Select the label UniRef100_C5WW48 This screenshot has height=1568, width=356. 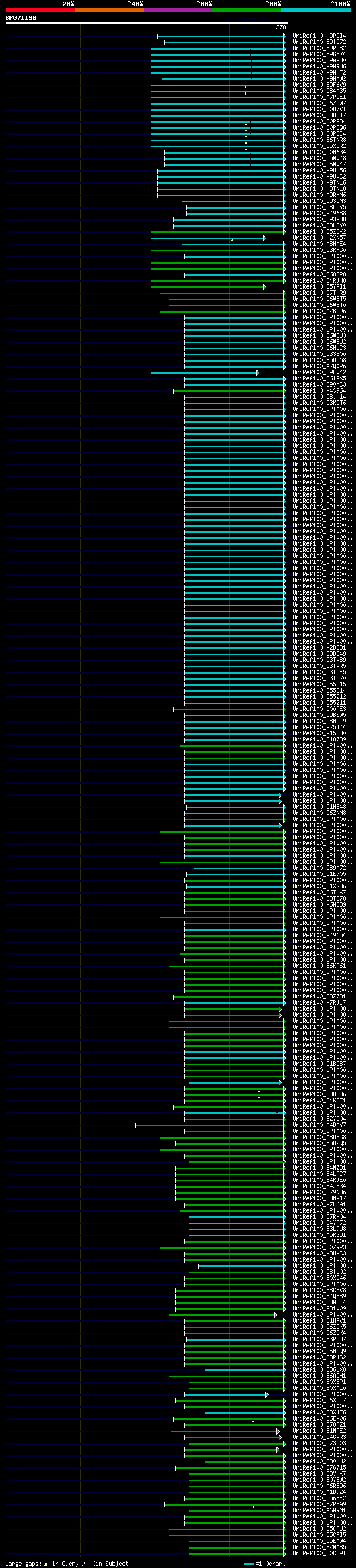(x=319, y=159)
